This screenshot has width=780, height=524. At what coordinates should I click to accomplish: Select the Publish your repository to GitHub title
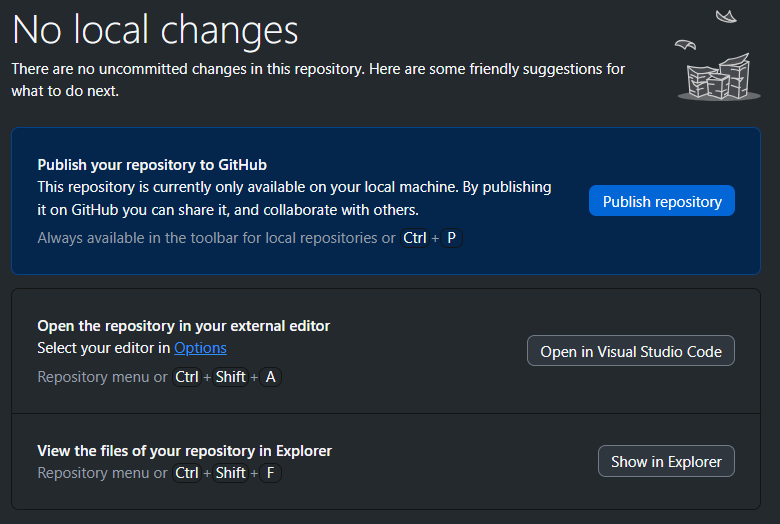click(152, 165)
